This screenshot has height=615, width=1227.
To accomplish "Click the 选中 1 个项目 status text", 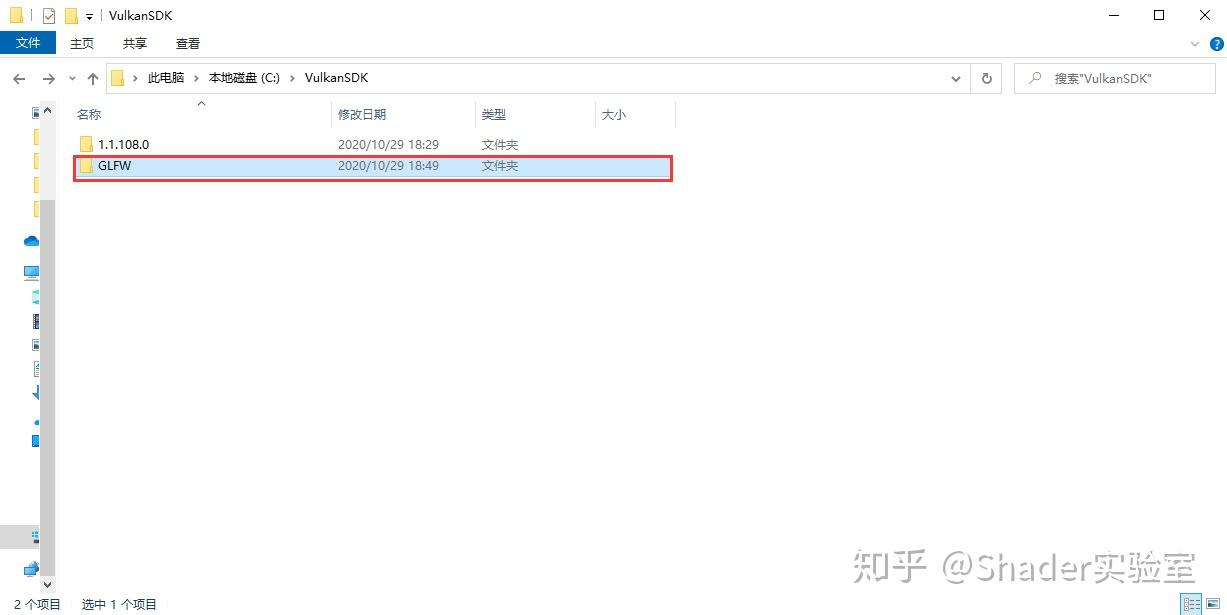I will 119,604.
